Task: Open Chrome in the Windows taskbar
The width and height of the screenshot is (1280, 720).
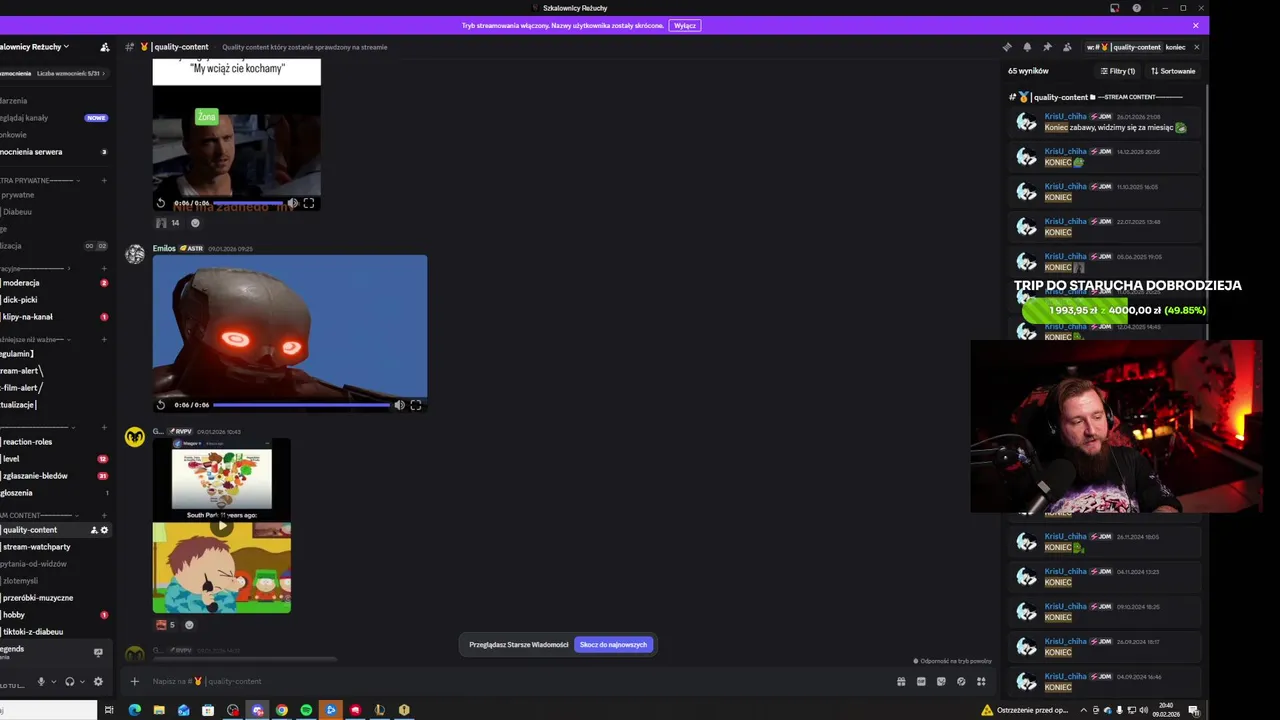Action: click(x=282, y=710)
